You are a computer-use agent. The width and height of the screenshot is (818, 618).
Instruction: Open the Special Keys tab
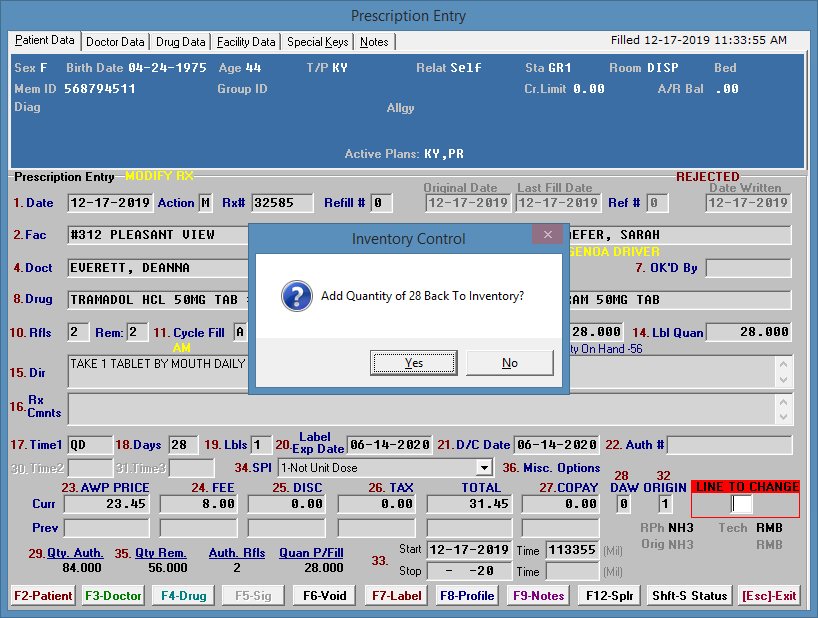317,42
